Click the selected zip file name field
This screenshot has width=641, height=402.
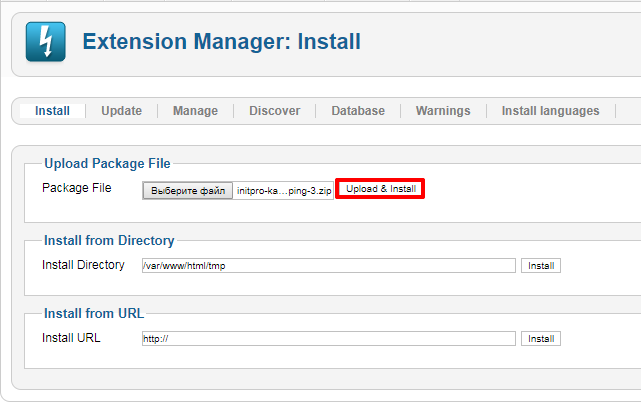284,191
